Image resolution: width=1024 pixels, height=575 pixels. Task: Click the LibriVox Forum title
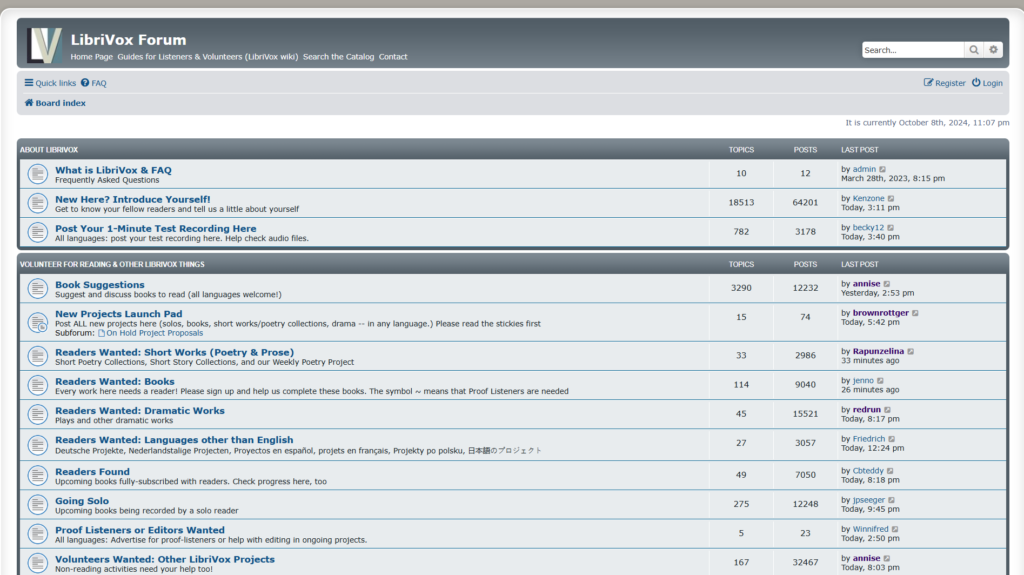coord(129,40)
